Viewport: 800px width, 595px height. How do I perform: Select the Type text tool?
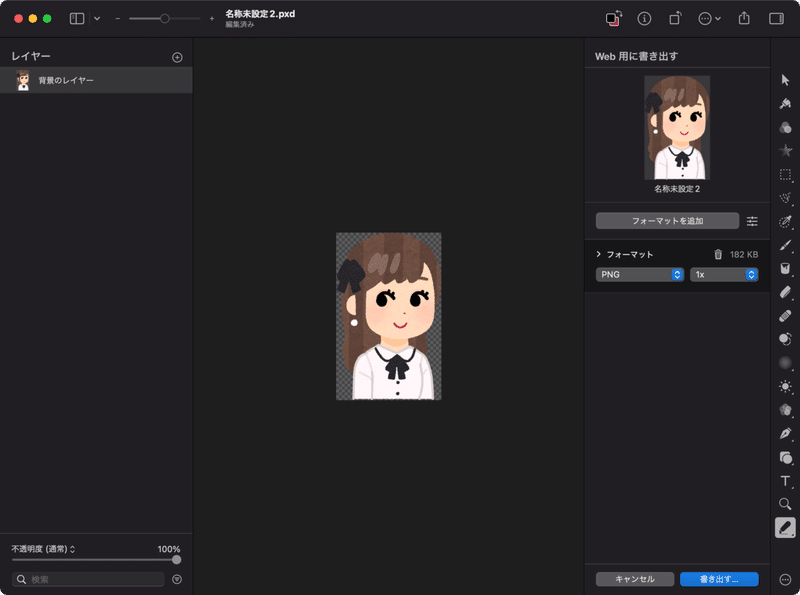click(785, 481)
